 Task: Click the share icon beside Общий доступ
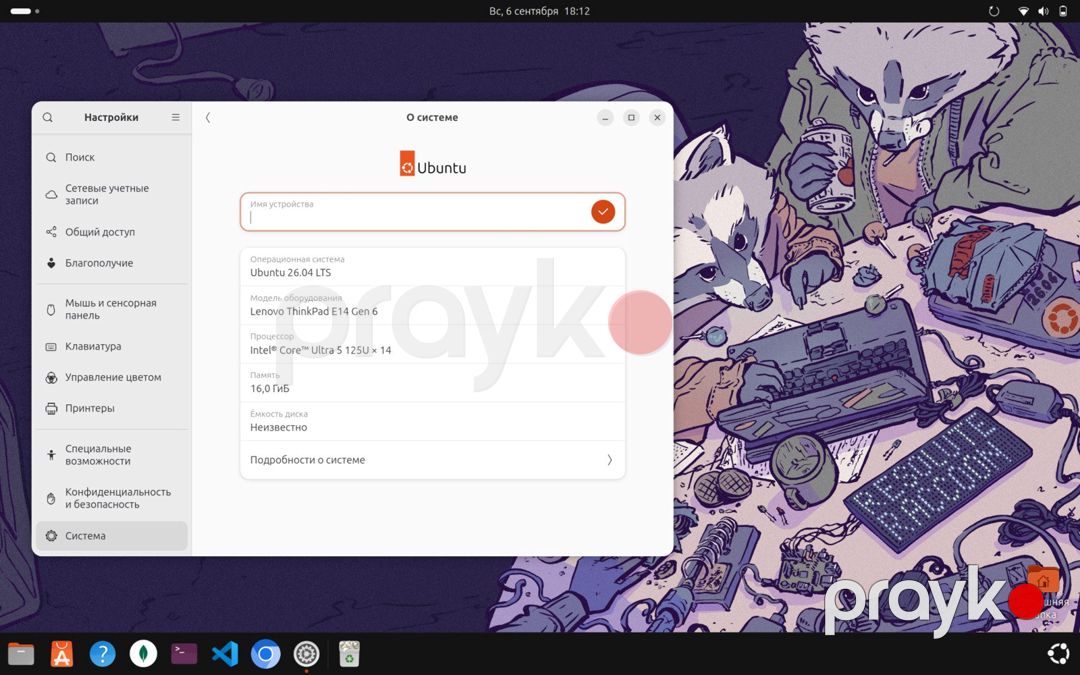click(x=51, y=232)
